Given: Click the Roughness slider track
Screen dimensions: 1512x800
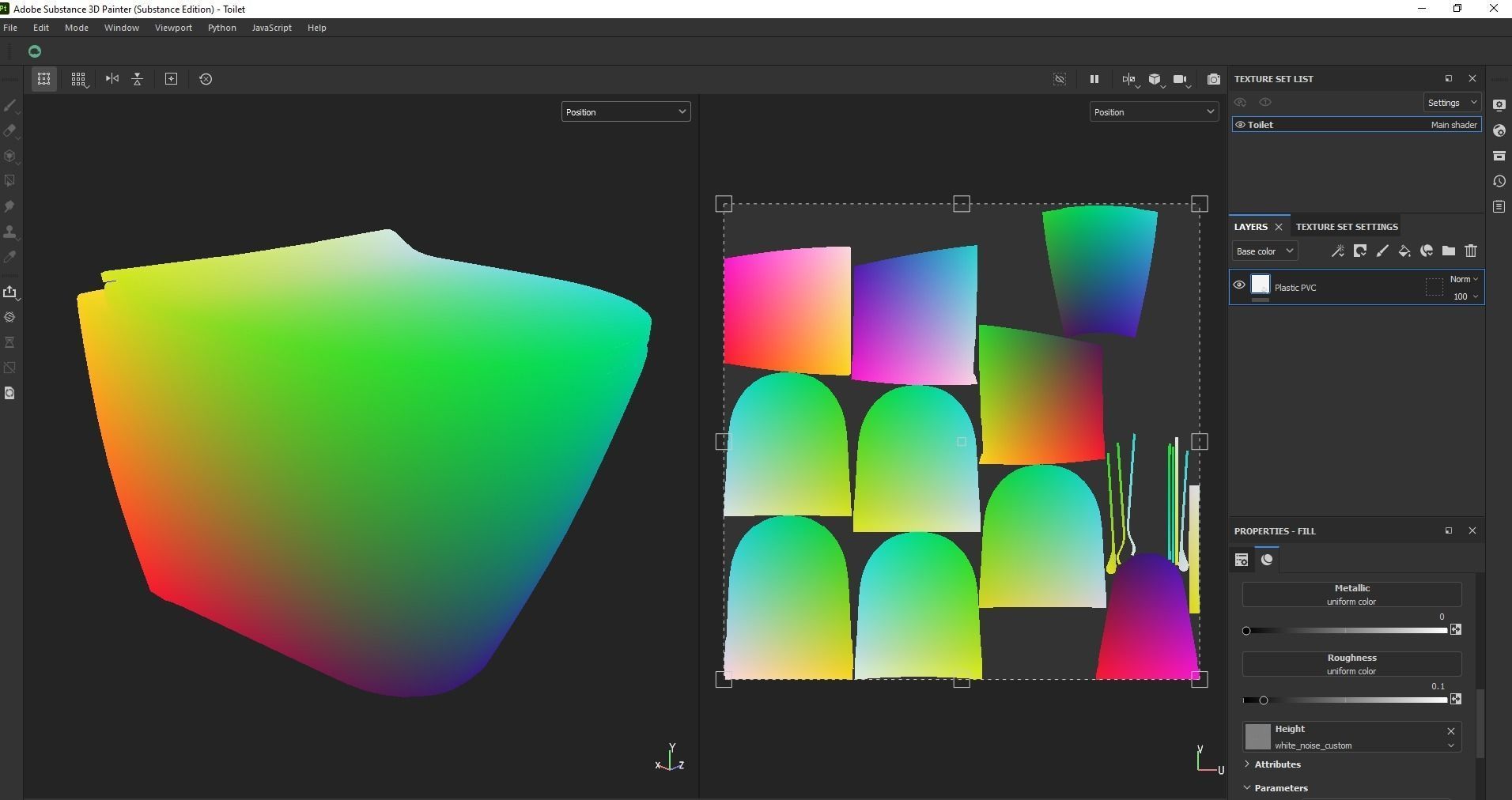Looking at the screenshot, I should pyautogui.click(x=1346, y=700).
